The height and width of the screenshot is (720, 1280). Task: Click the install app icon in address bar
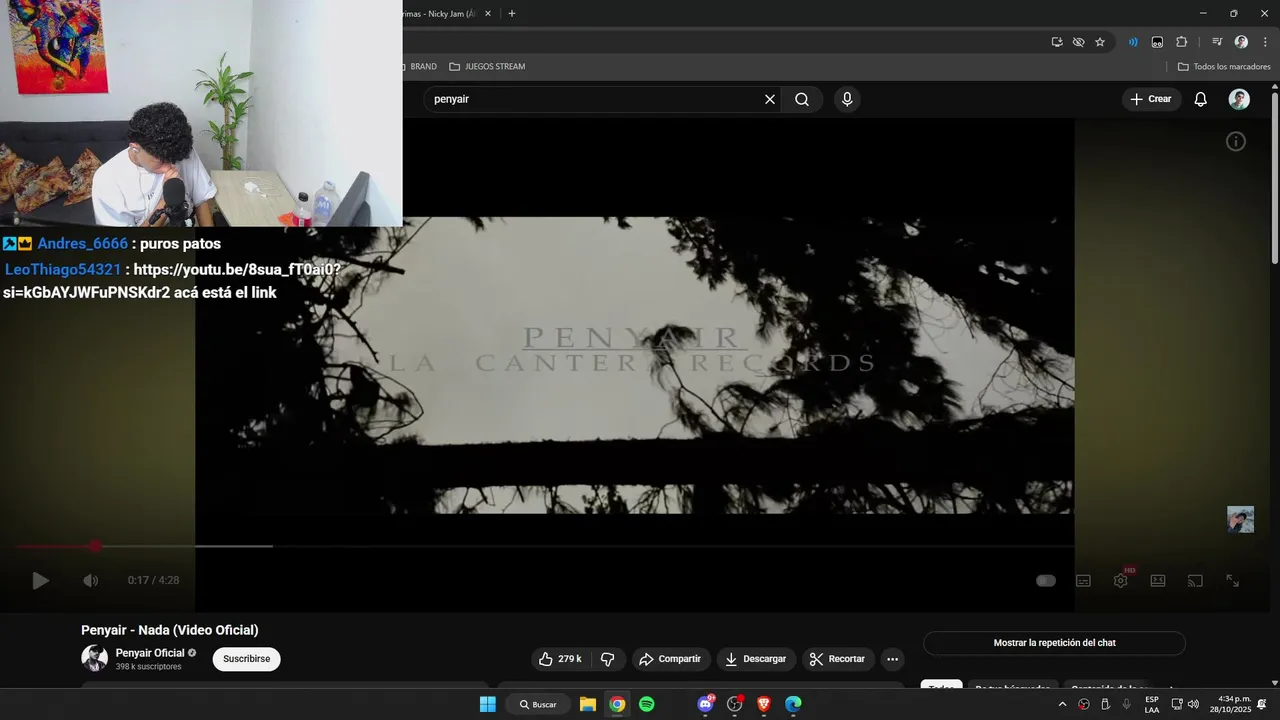tap(1057, 42)
